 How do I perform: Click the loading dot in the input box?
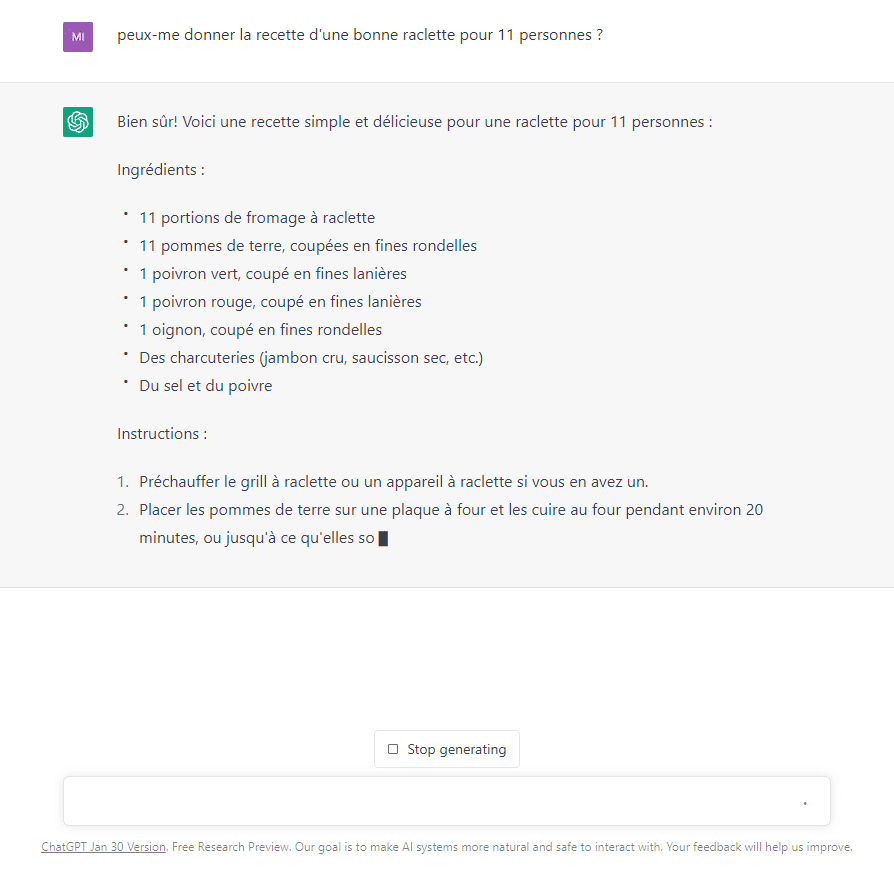(805, 802)
